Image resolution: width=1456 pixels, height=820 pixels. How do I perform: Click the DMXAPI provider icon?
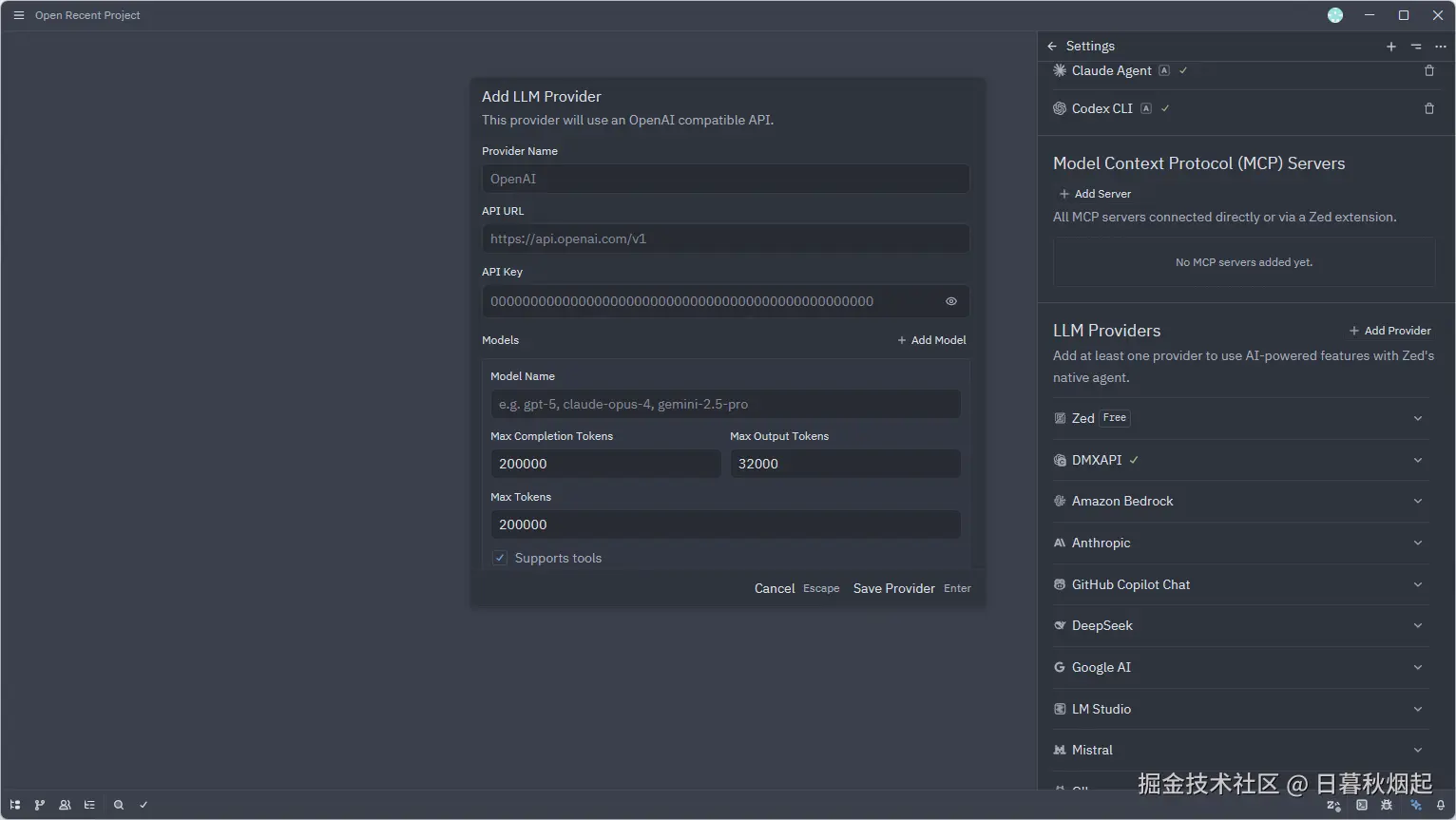[x=1060, y=460]
